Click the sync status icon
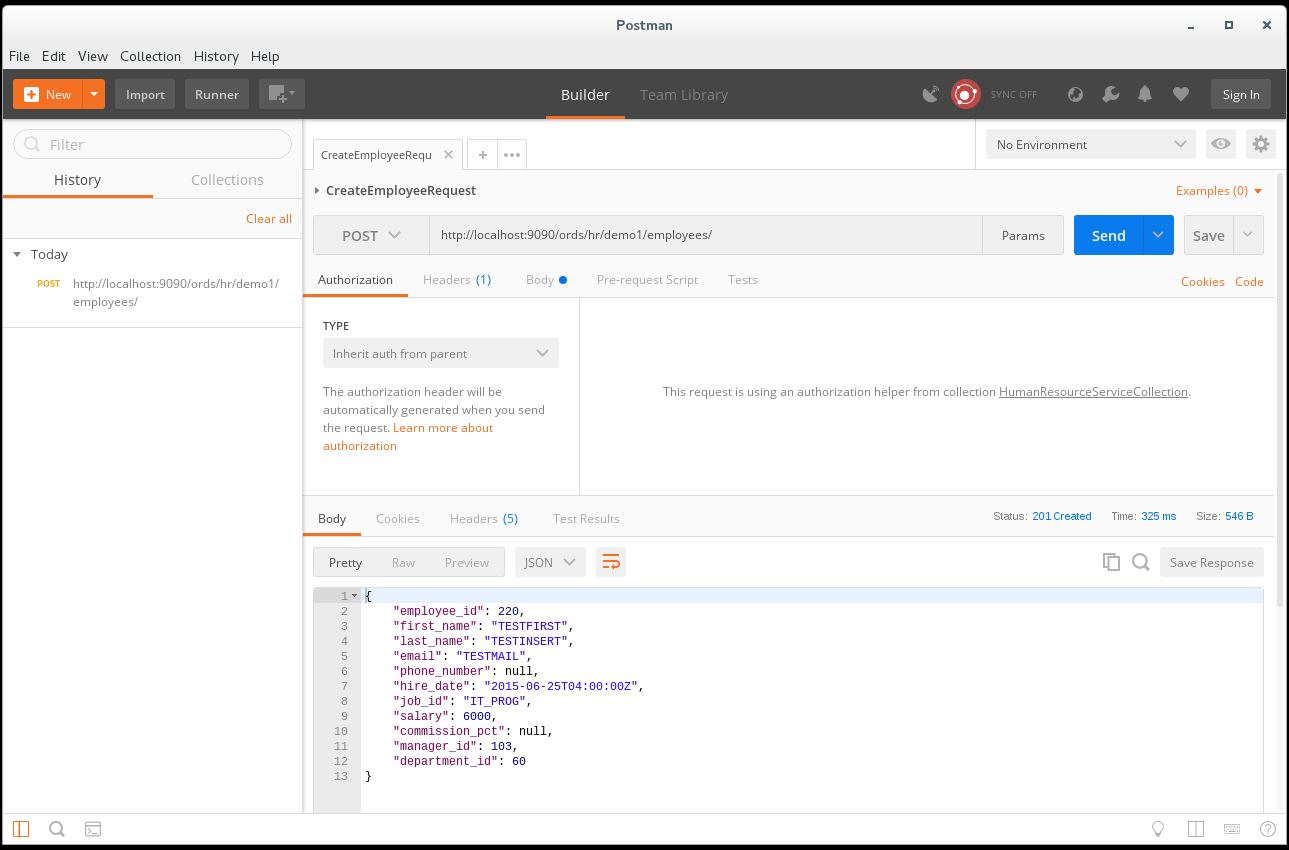The width and height of the screenshot is (1289, 850). 965,94
